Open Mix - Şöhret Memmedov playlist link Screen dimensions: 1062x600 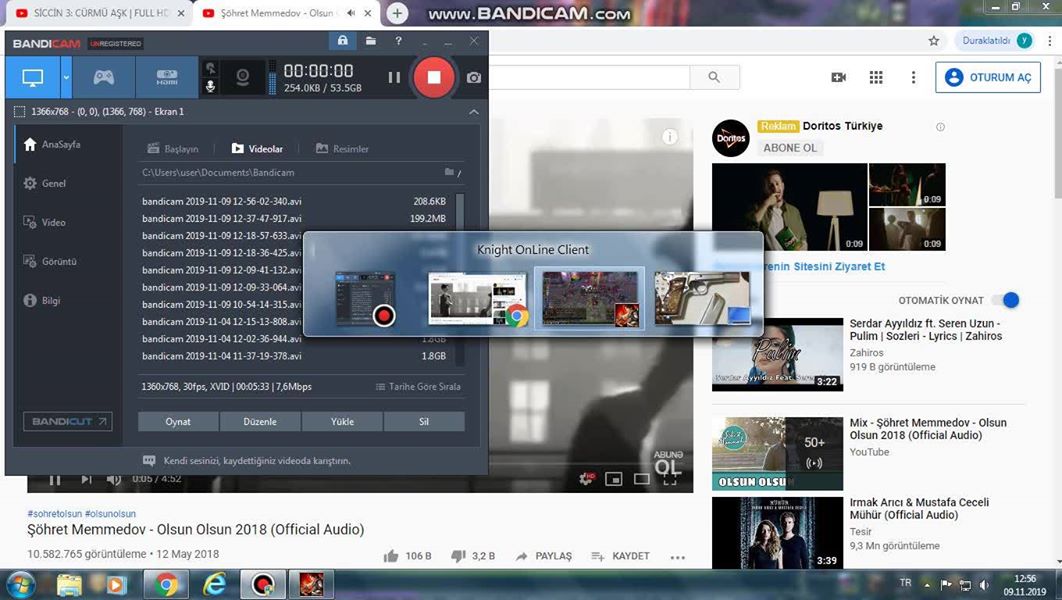click(x=928, y=429)
